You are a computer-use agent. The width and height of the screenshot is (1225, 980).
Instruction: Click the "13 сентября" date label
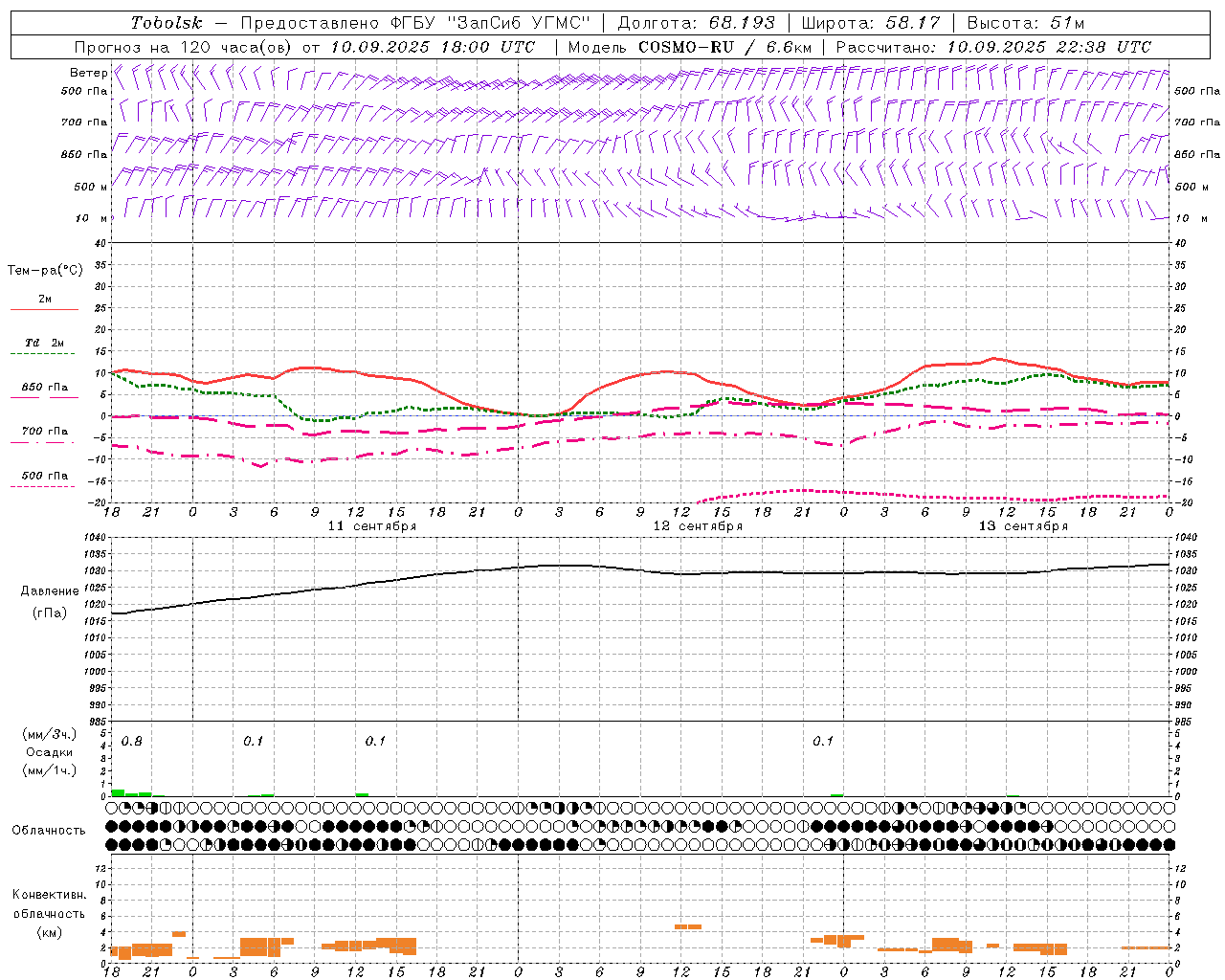click(x=1023, y=526)
